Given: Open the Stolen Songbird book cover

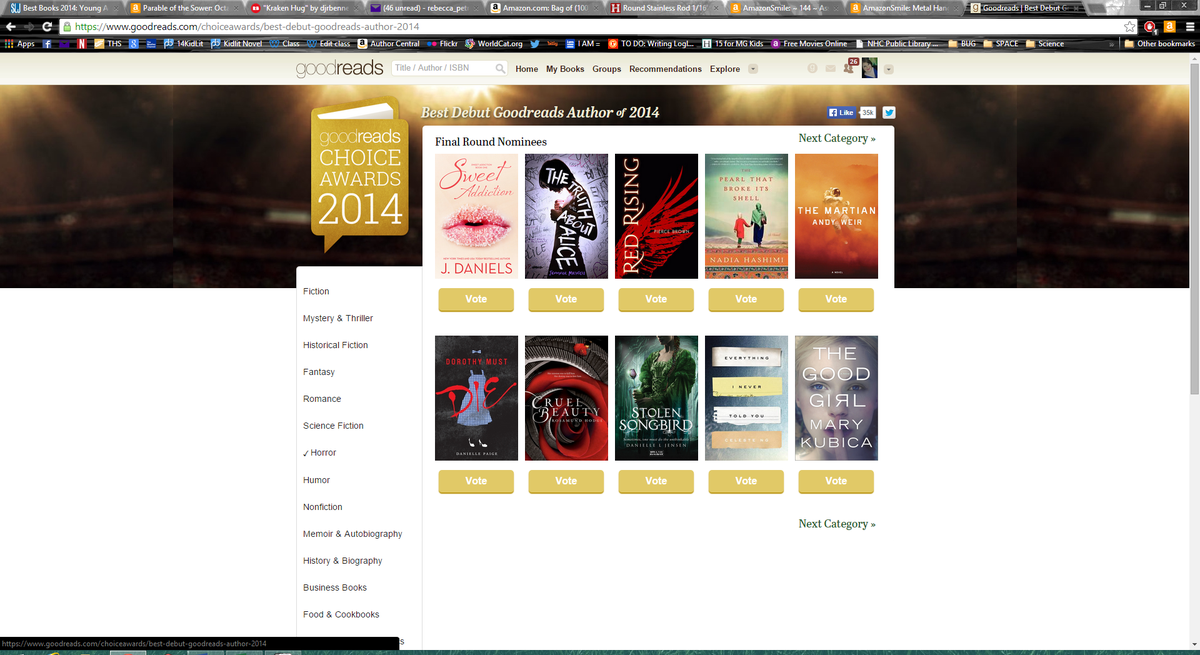Looking at the screenshot, I should click(x=656, y=398).
